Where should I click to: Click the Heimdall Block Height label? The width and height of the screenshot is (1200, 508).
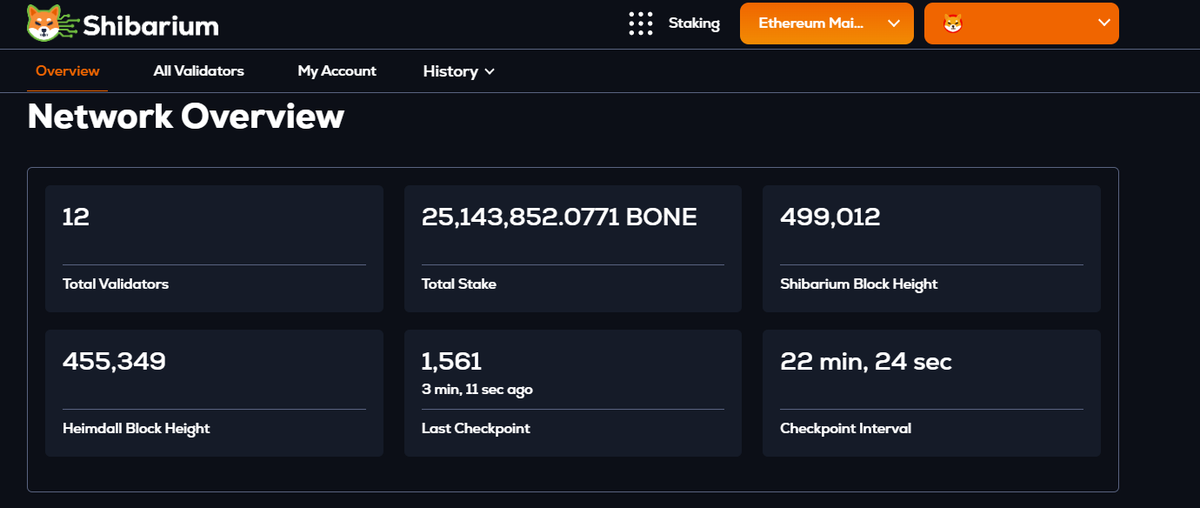pyautogui.click(x=136, y=428)
